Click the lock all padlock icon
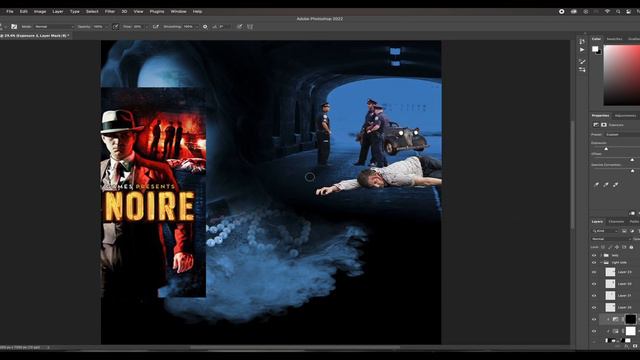The height and width of the screenshot is (360, 640). 631,247
